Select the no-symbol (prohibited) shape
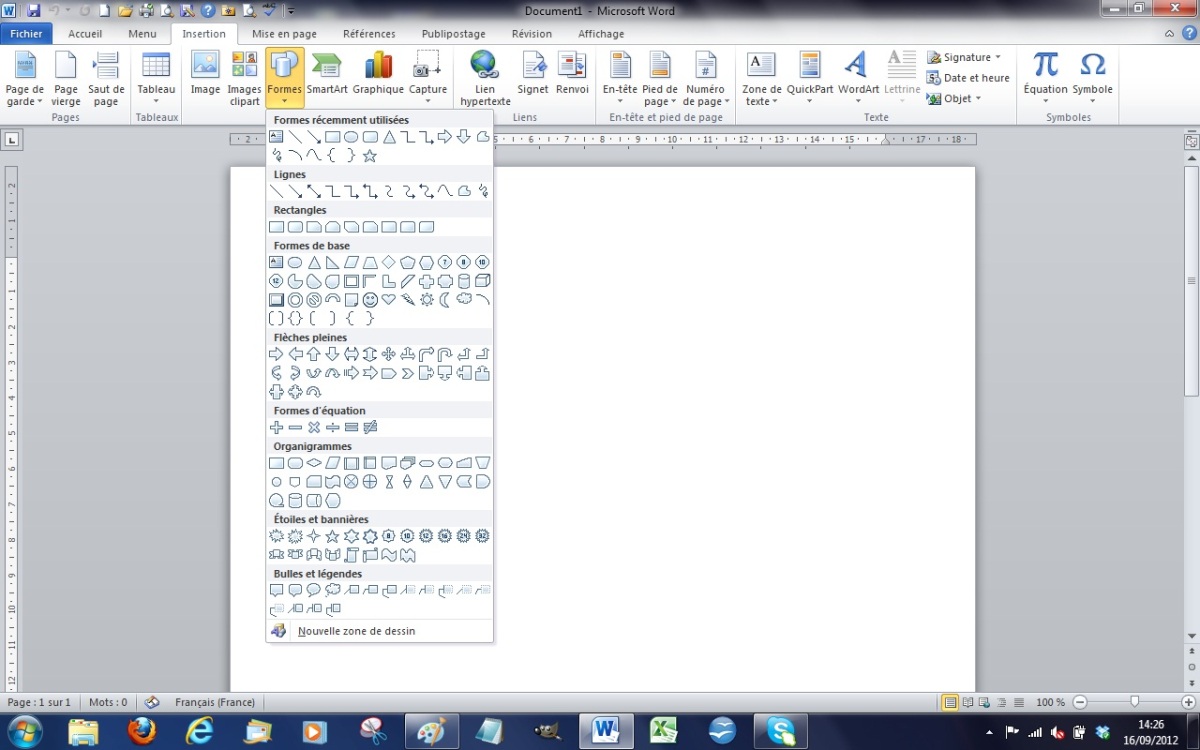 point(314,300)
